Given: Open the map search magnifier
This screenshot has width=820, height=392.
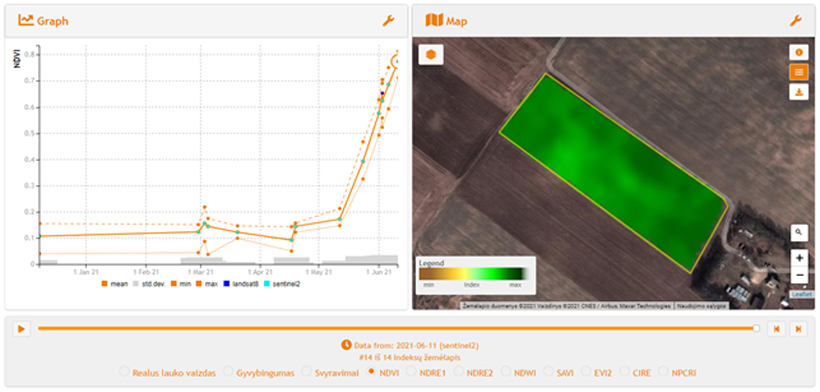Looking at the screenshot, I should coord(799,232).
